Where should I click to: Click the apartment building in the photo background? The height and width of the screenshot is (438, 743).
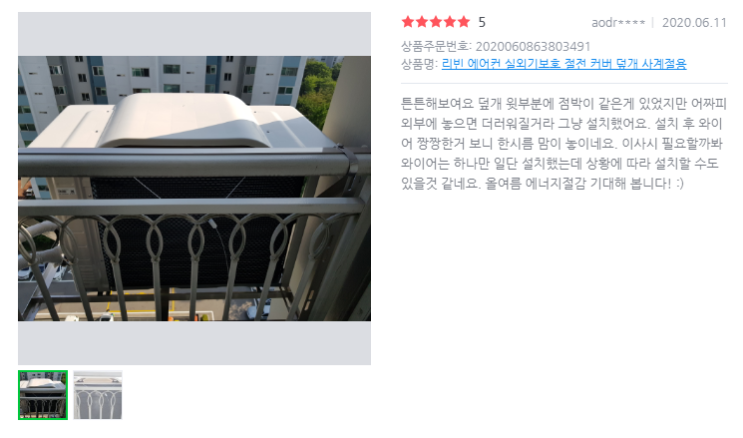pyautogui.click(x=156, y=78)
